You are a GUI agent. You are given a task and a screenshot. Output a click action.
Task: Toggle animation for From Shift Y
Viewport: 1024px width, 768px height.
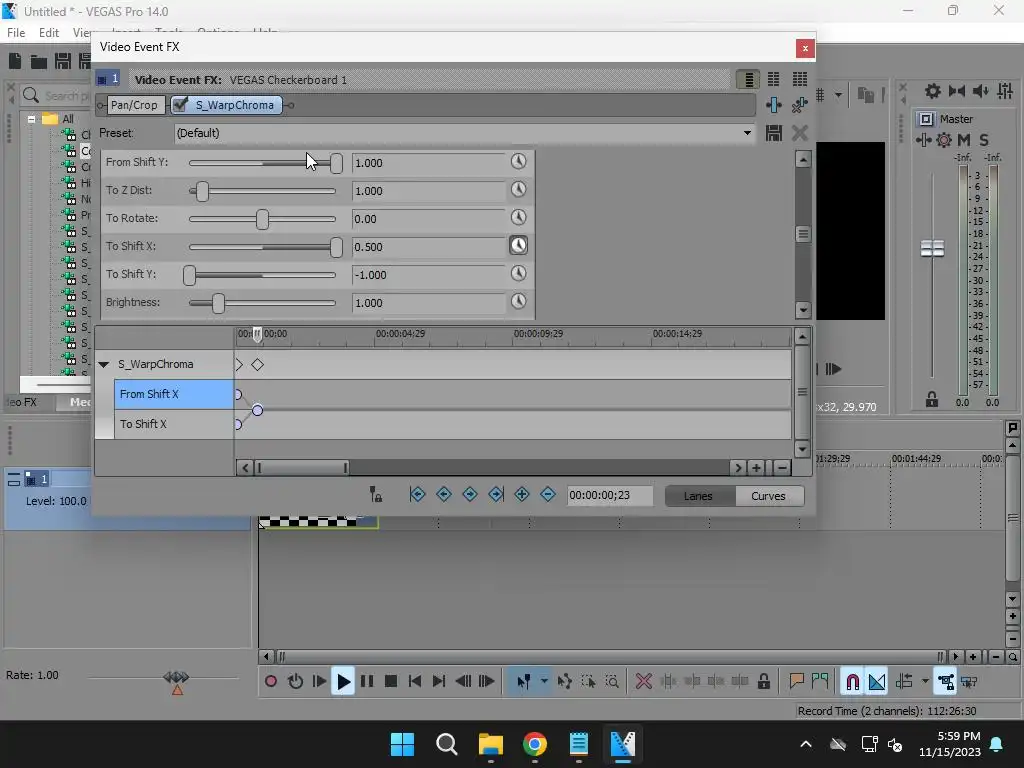(x=519, y=161)
